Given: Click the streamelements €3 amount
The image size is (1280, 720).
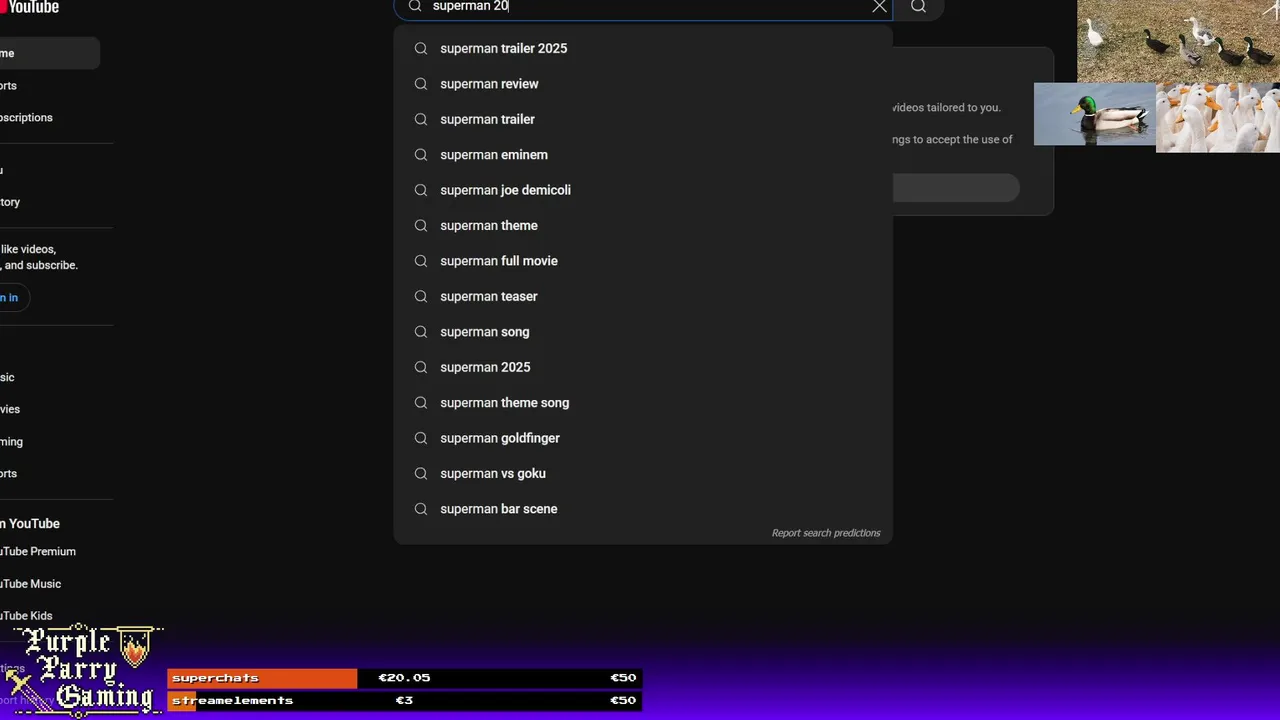Looking at the screenshot, I should 404,700.
